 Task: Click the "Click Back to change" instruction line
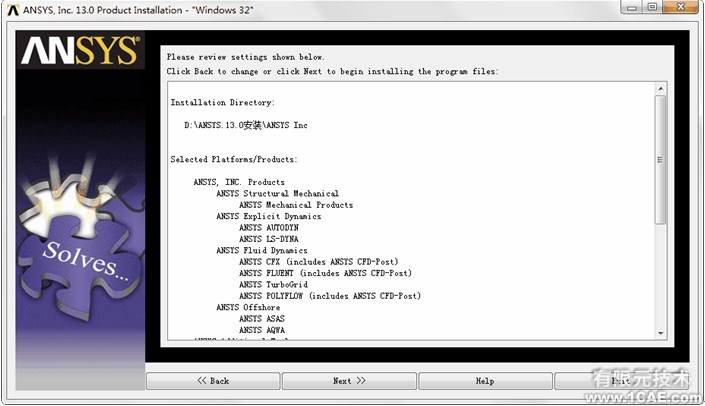pyautogui.click(x=332, y=71)
